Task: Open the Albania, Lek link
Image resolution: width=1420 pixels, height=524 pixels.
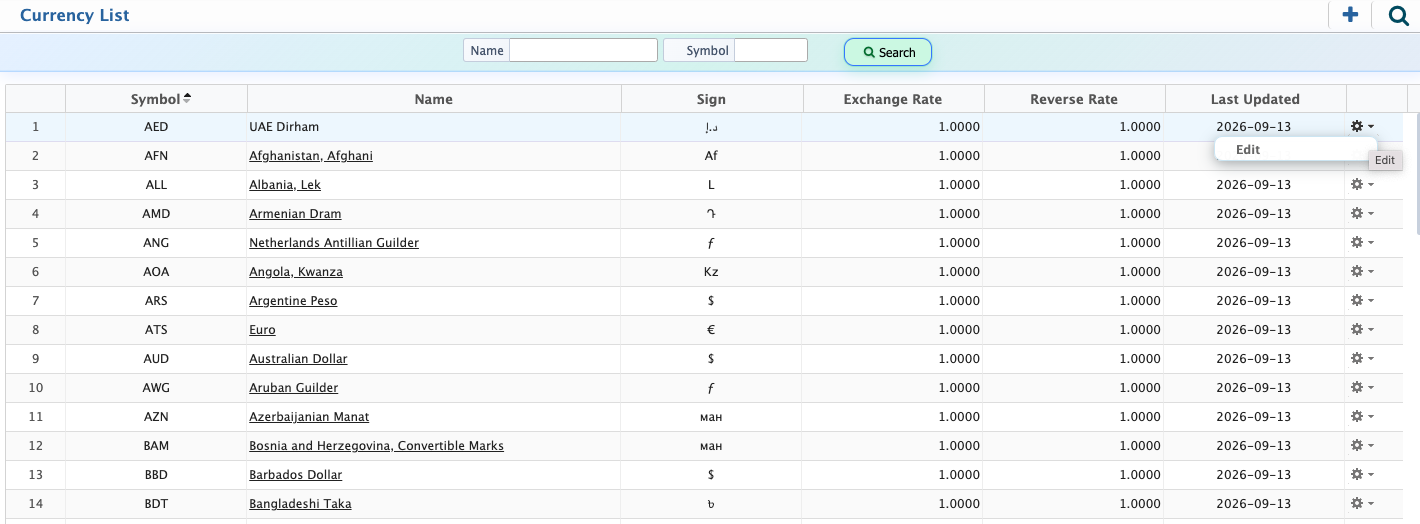Action: point(285,185)
